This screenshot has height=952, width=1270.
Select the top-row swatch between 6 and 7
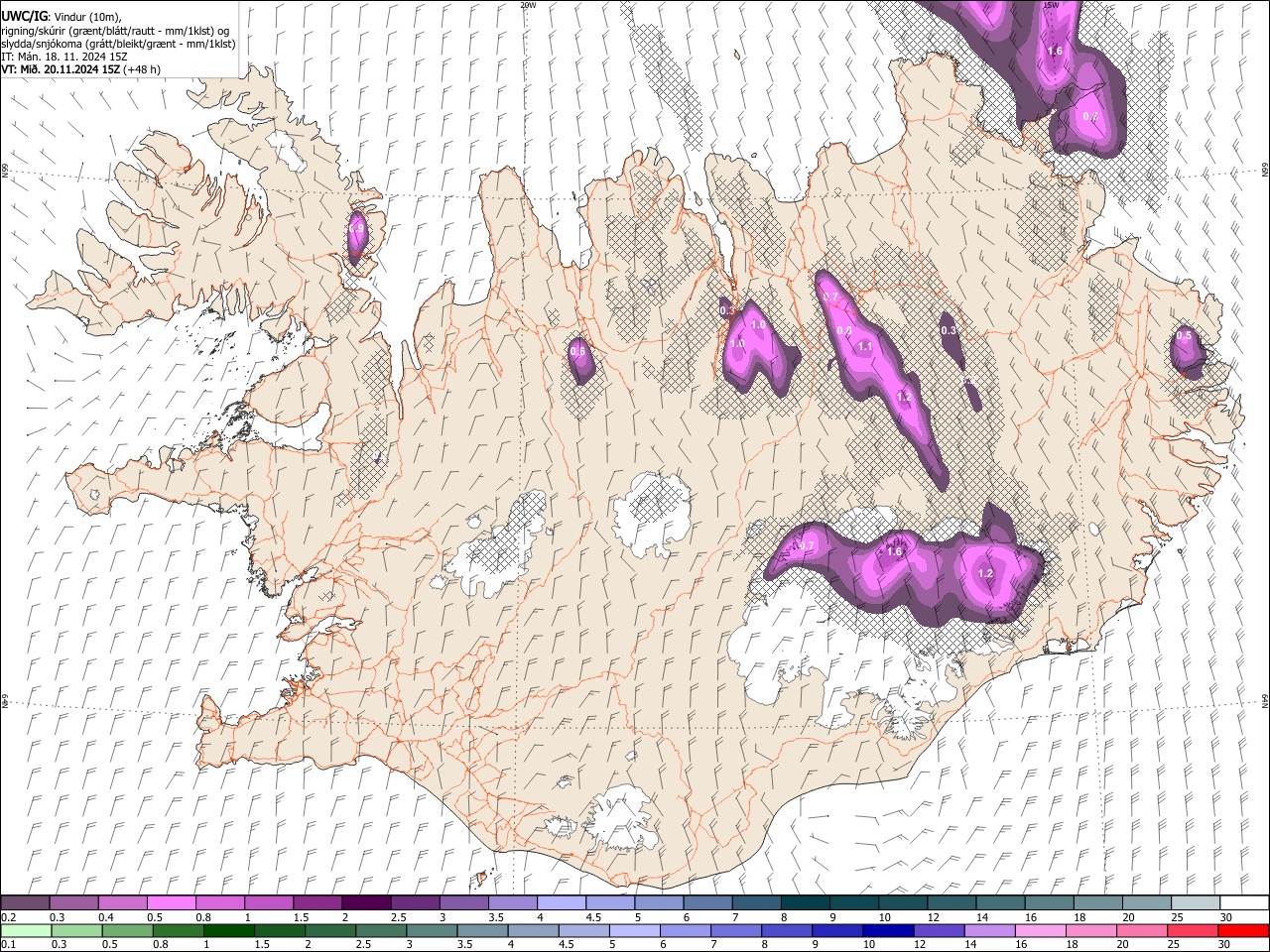tap(707, 903)
